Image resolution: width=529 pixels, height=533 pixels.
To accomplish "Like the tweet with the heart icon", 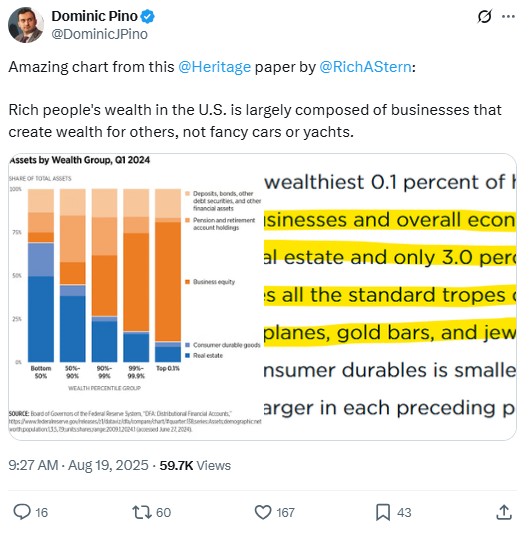I will pos(263,512).
